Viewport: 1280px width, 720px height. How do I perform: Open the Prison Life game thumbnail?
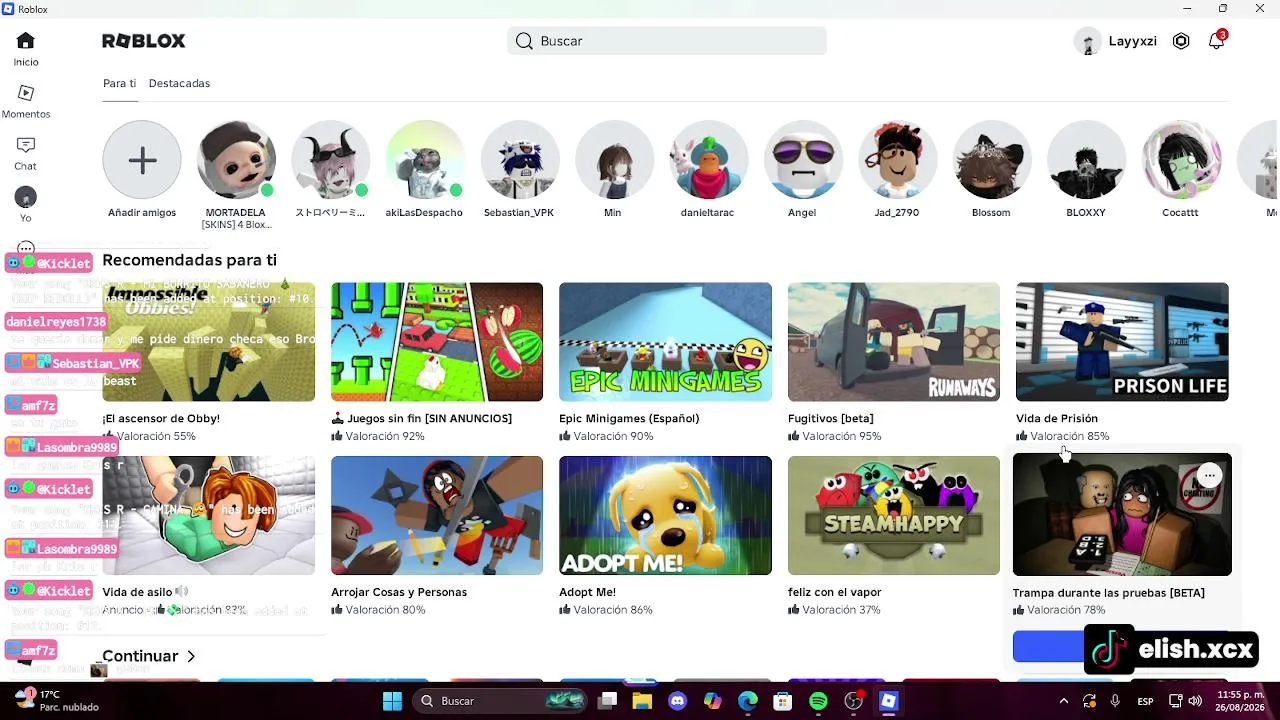click(x=1122, y=342)
